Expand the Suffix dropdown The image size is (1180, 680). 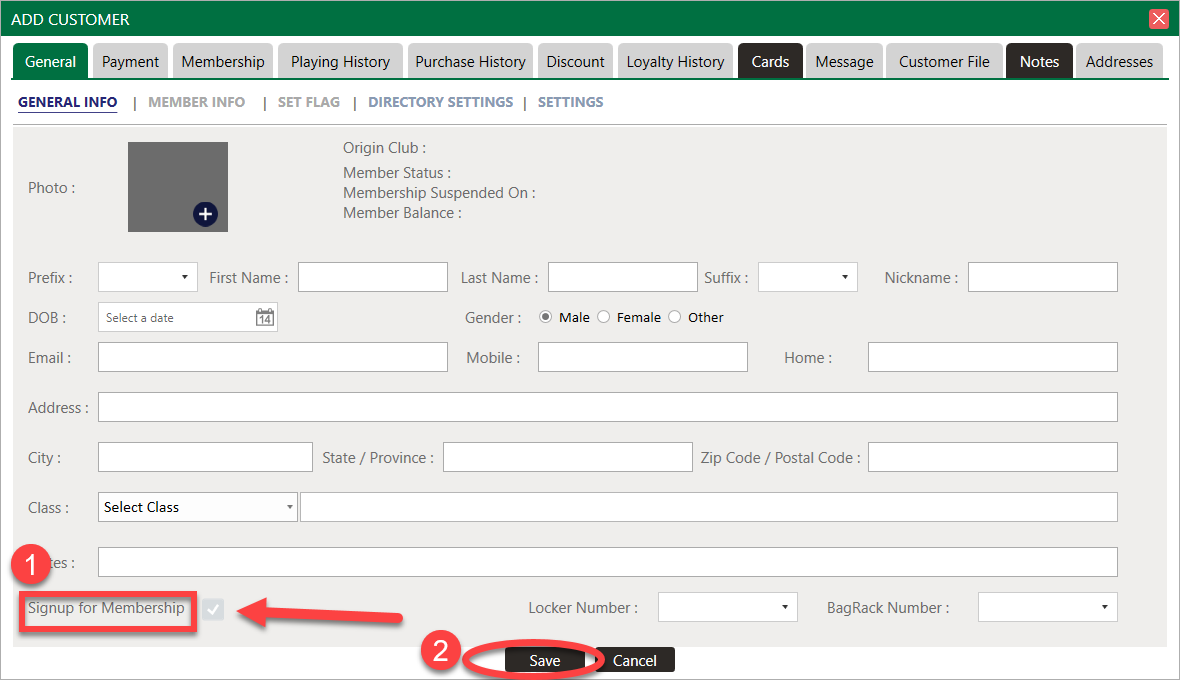807,277
